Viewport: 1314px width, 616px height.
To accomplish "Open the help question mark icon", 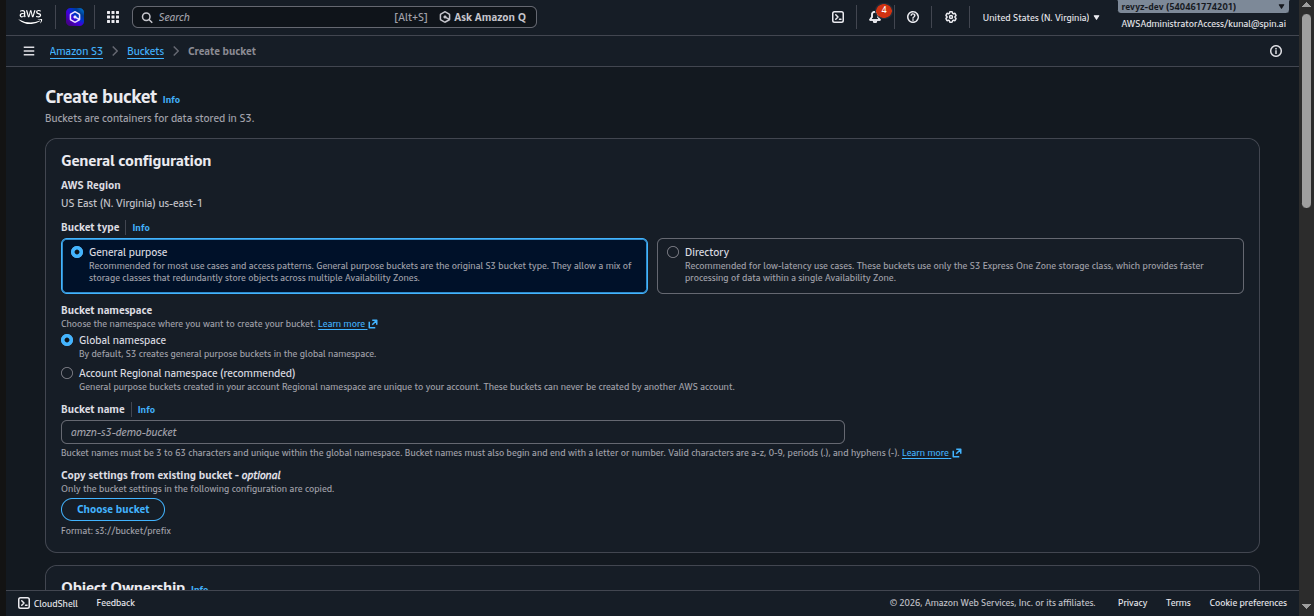I will (913, 17).
